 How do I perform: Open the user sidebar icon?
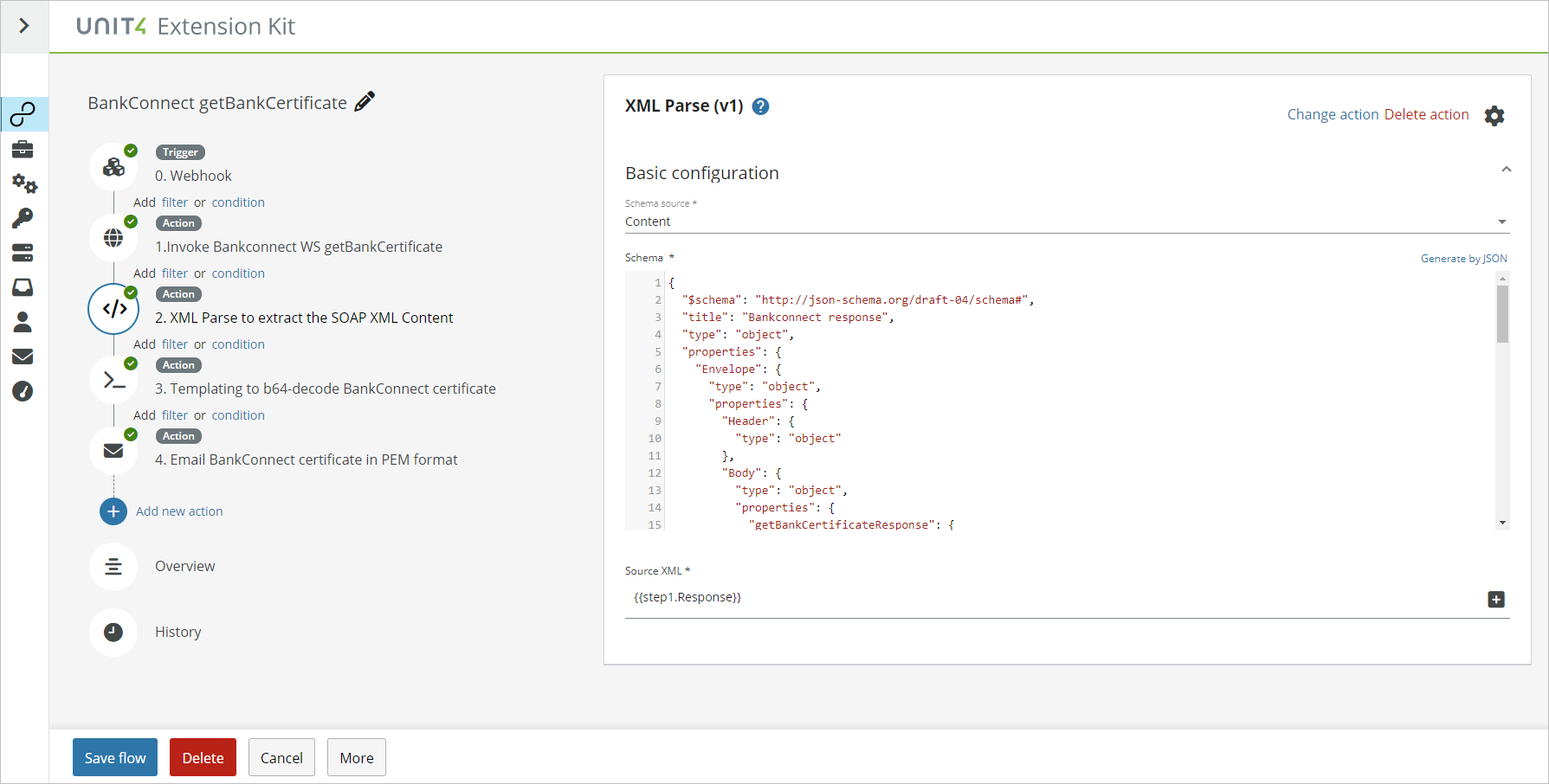click(23, 322)
